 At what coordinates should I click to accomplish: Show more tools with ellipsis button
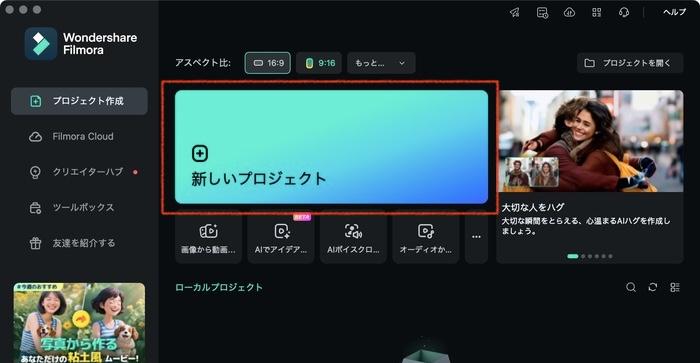(x=476, y=238)
